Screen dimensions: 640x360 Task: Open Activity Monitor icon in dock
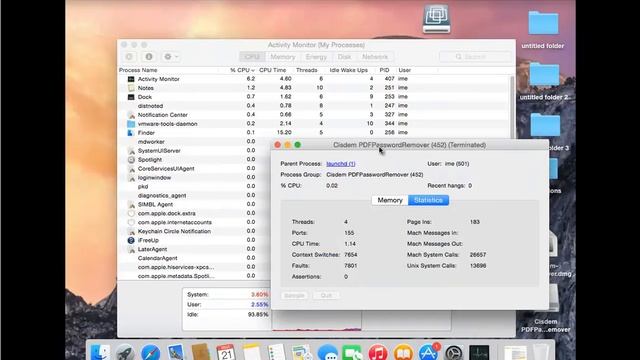tap(479, 352)
